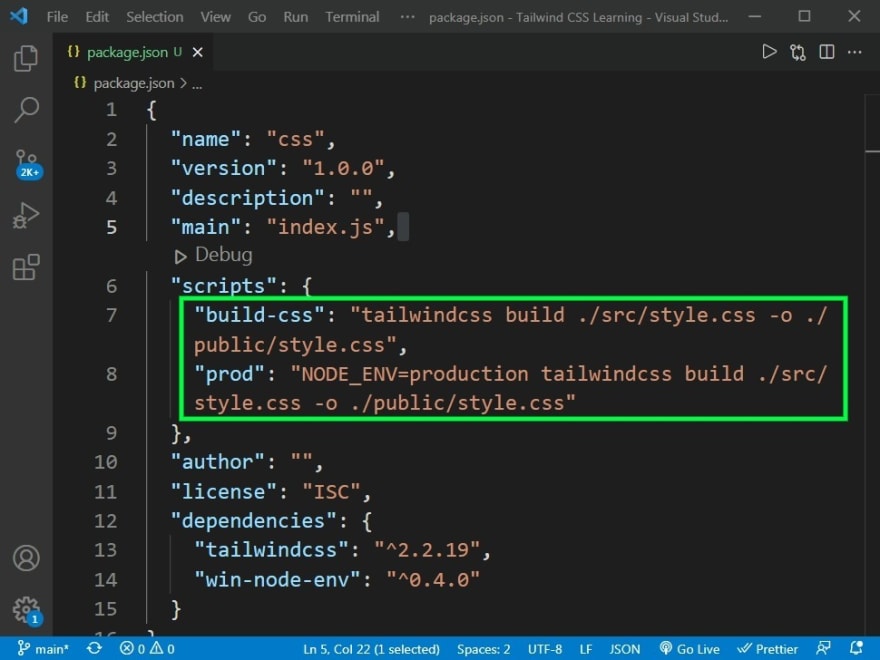880x660 pixels.
Task: Click the VS Code logo icon
Action: (x=19, y=16)
